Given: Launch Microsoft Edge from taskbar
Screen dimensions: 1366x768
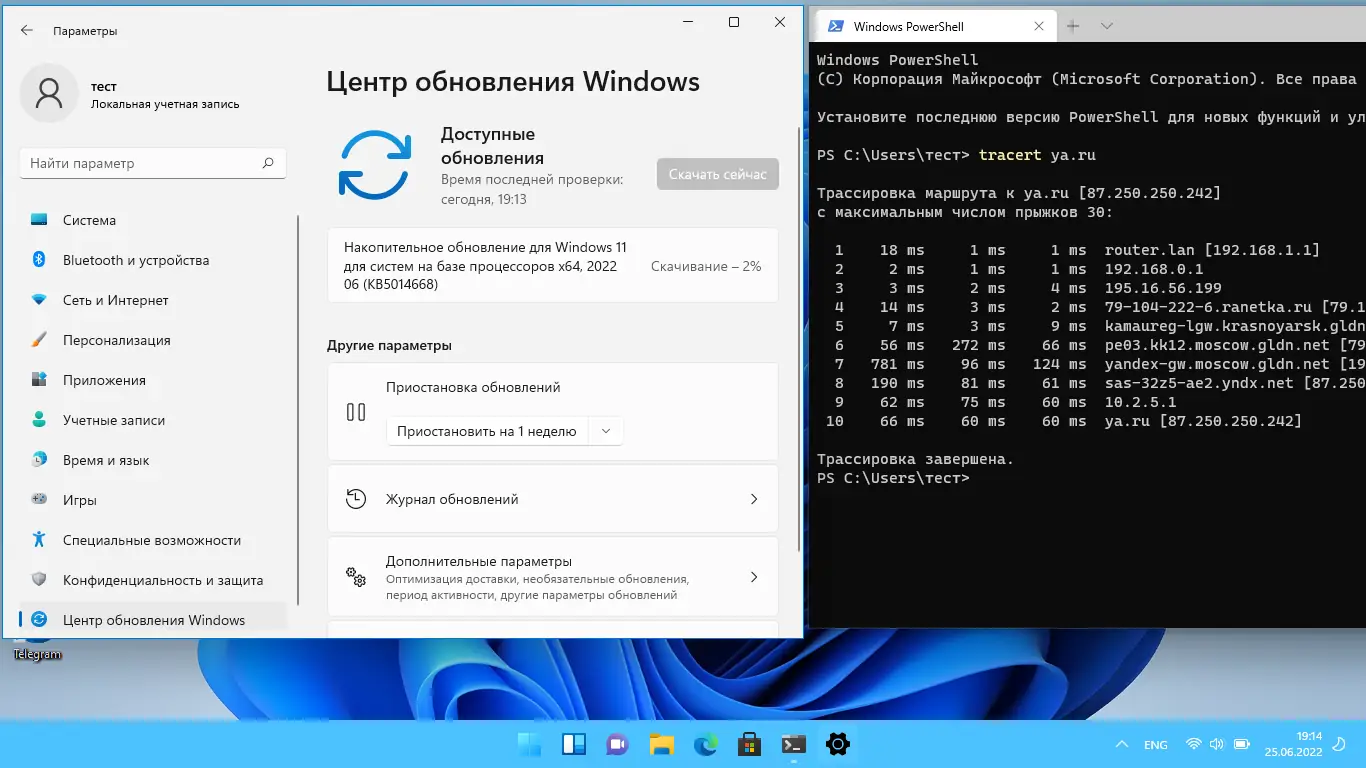Looking at the screenshot, I should (706, 744).
